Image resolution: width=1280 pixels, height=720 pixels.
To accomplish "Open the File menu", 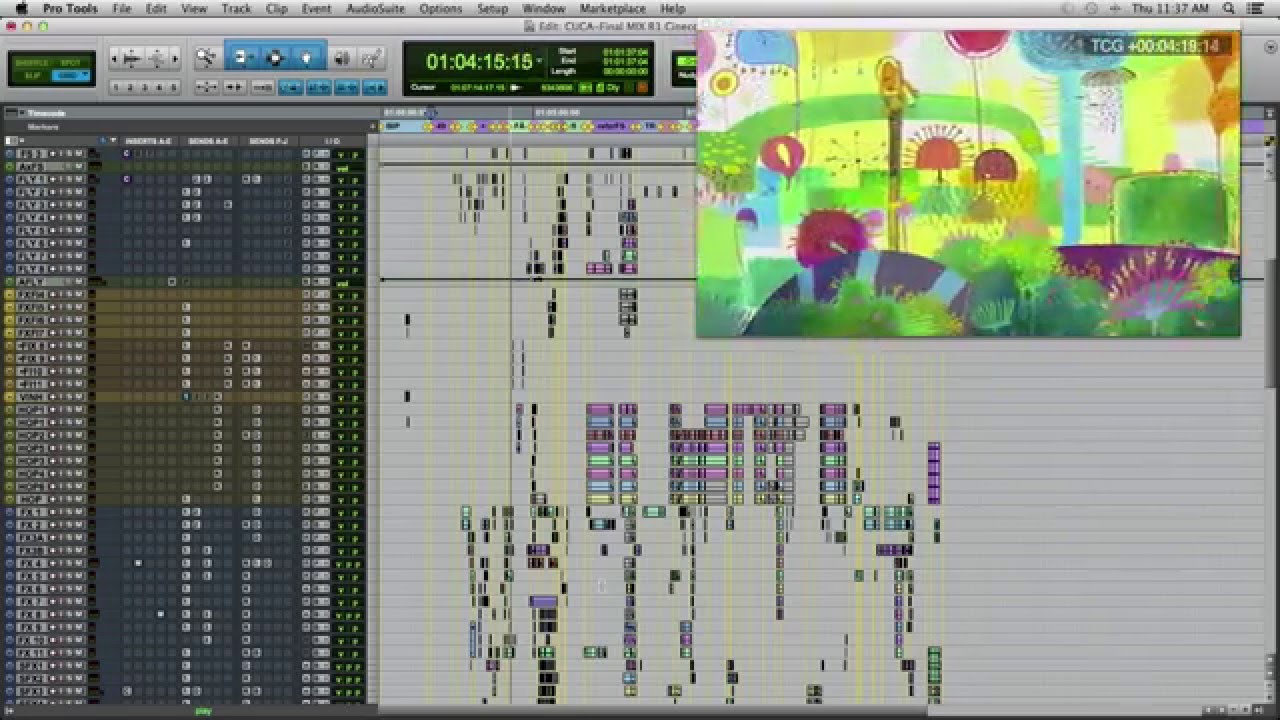I will coord(122,8).
